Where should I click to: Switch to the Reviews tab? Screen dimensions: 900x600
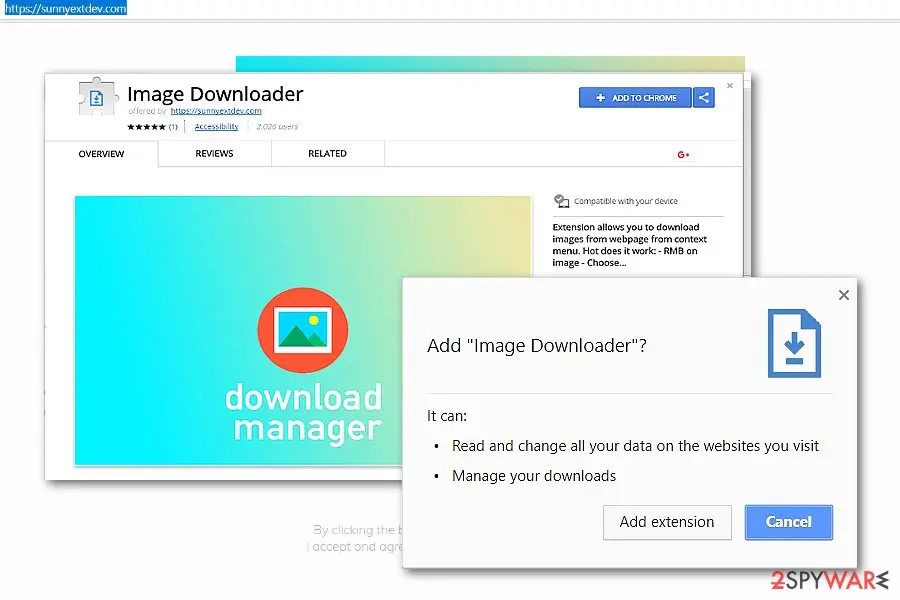[x=214, y=153]
